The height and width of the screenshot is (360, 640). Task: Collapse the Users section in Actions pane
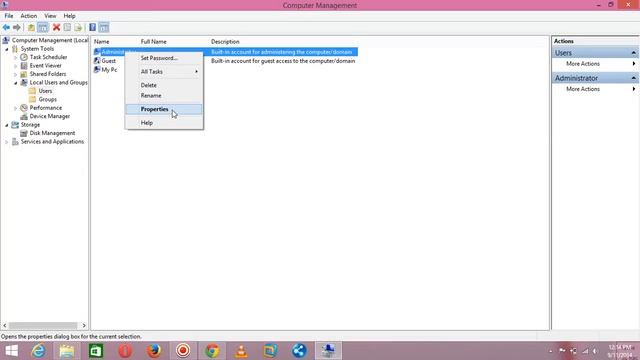(633, 53)
